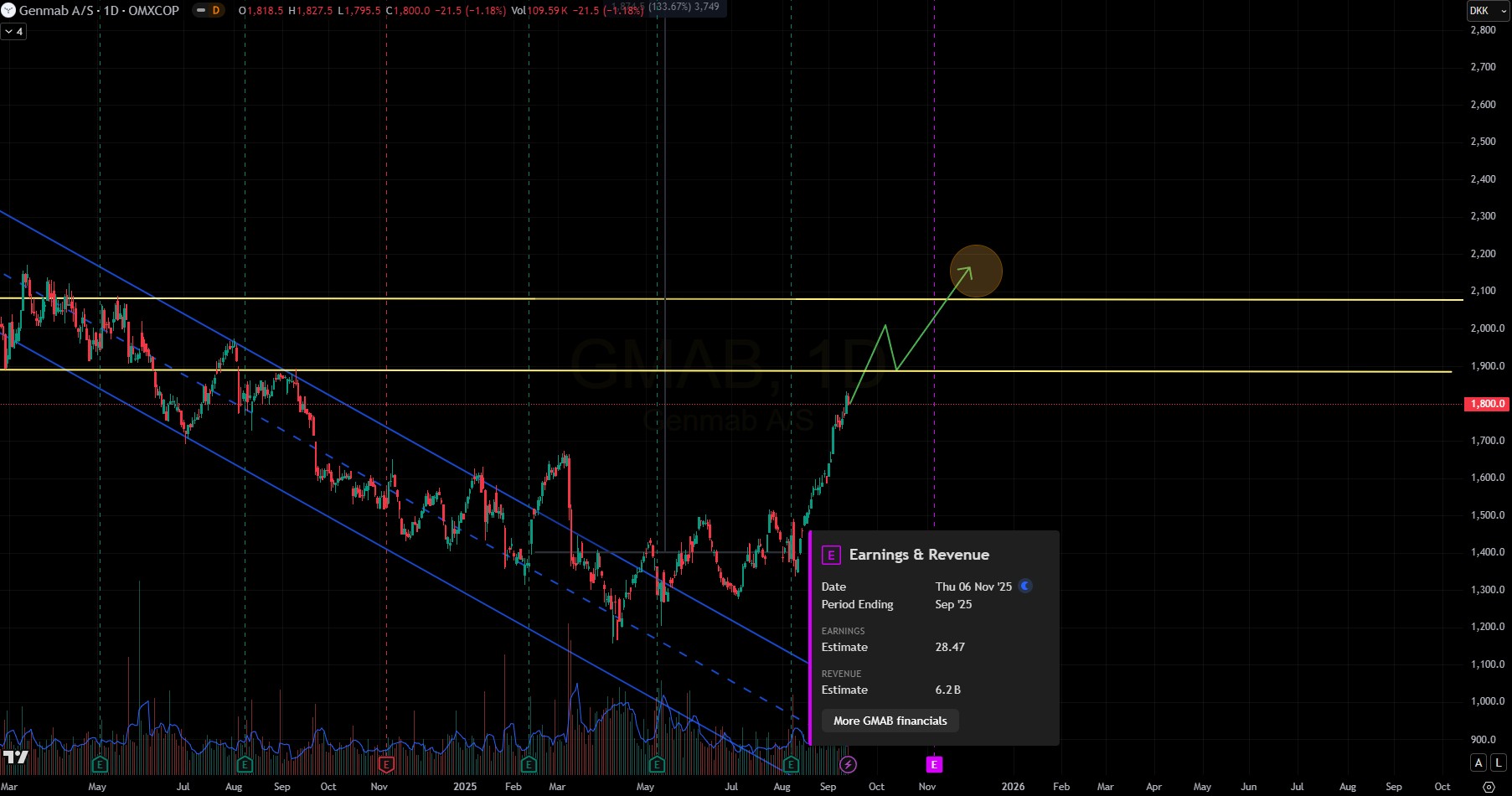This screenshot has height=796, width=1512.
Task: Toggle auto scale with A button
Action: 1478,762
